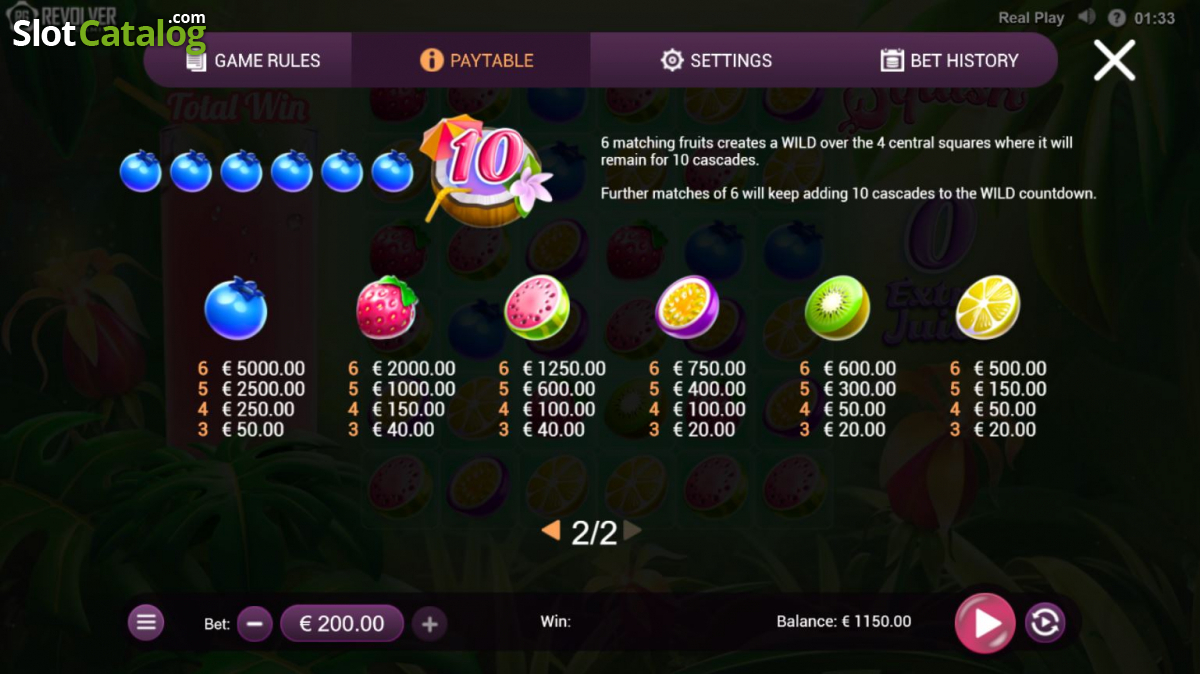Select the Paytable tab
This screenshot has width=1200, height=674.
(477, 60)
